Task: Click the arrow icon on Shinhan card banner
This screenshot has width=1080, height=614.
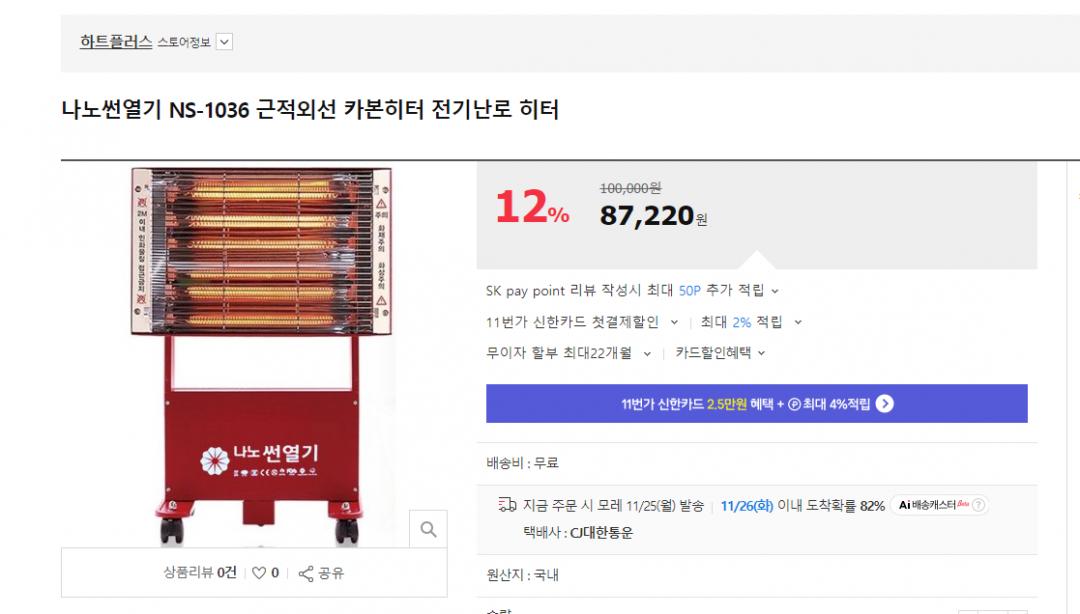Action: [x=884, y=404]
